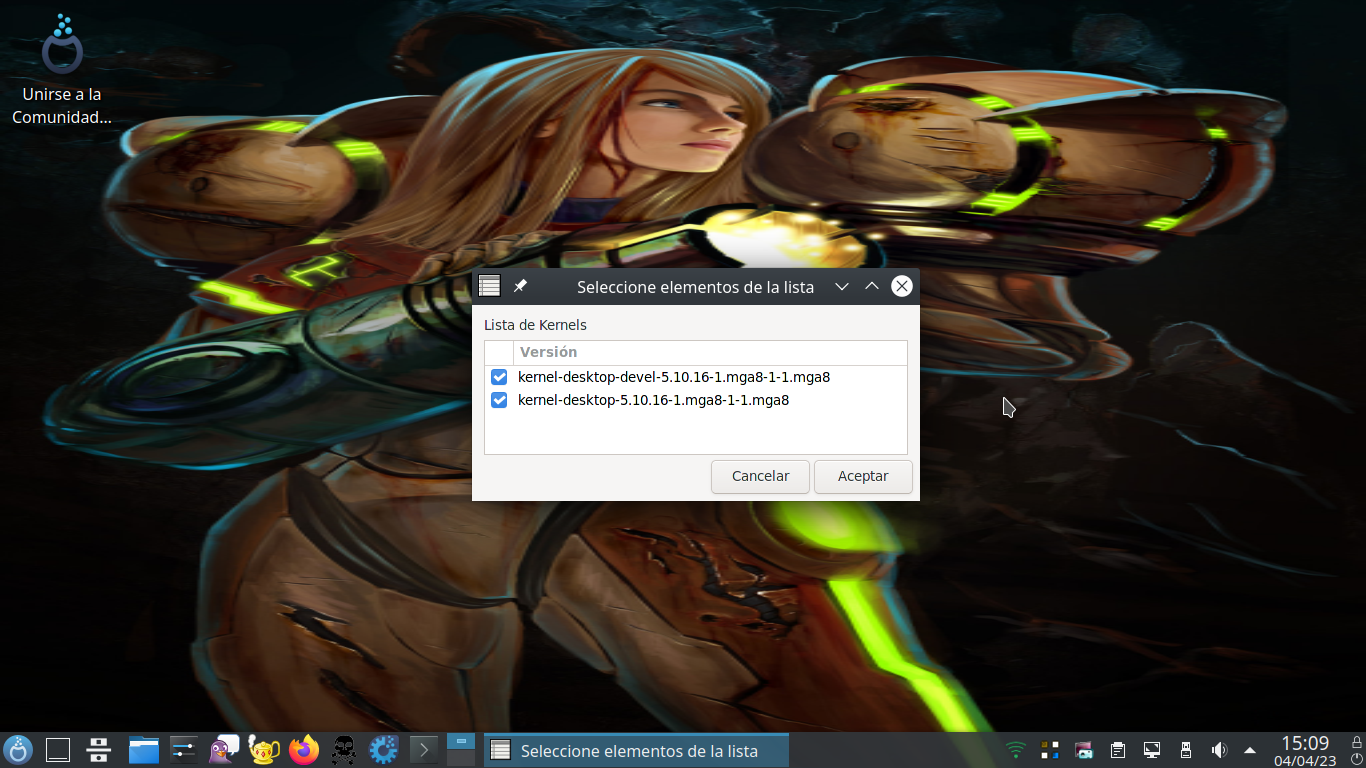Minimize the dialog with the down chevron

[842, 286]
